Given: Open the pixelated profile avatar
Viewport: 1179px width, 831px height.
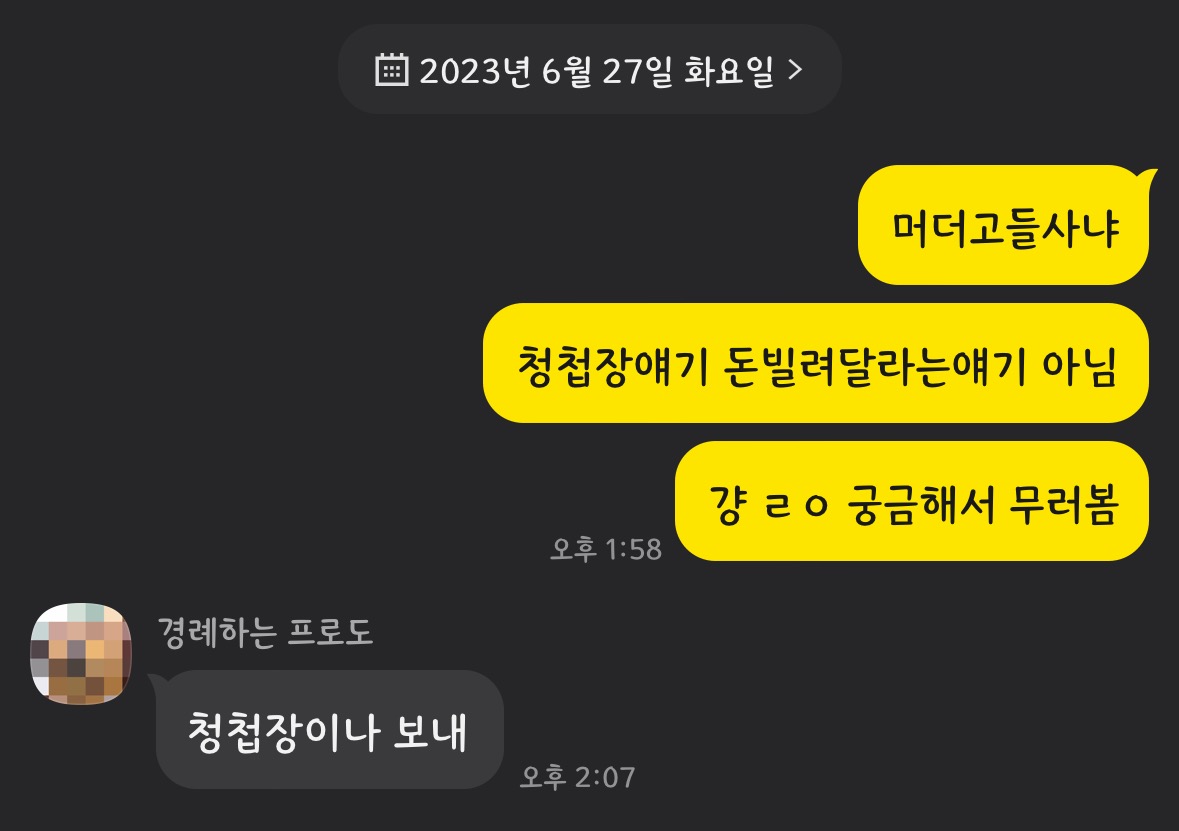Looking at the screenshot, I should [81, 654].
